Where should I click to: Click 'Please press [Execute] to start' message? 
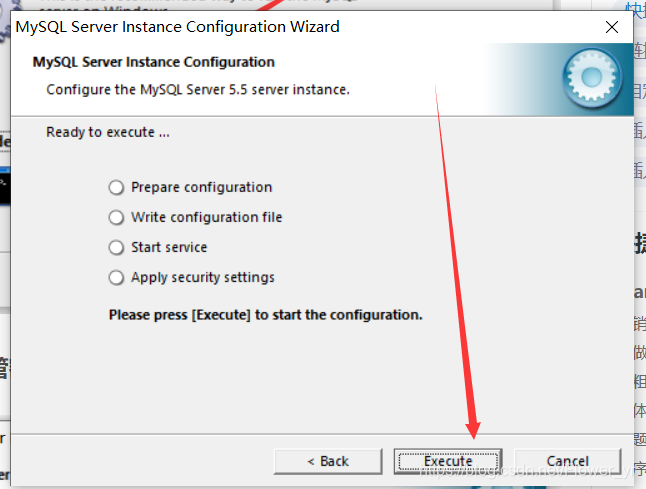click(266, 315)
